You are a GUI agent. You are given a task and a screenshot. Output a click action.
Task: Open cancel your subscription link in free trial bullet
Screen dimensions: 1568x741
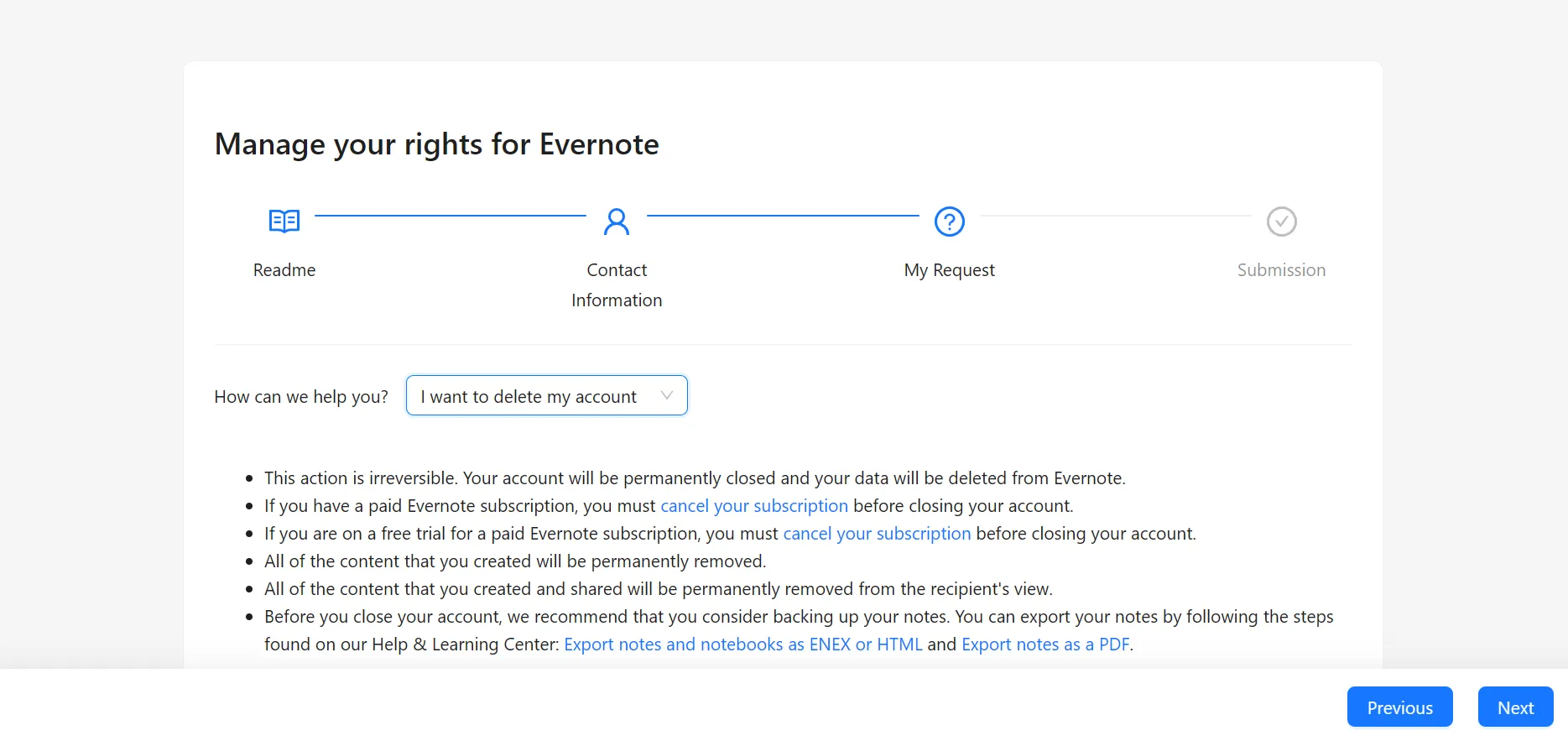pyautogui.click(x=877, y=534)
